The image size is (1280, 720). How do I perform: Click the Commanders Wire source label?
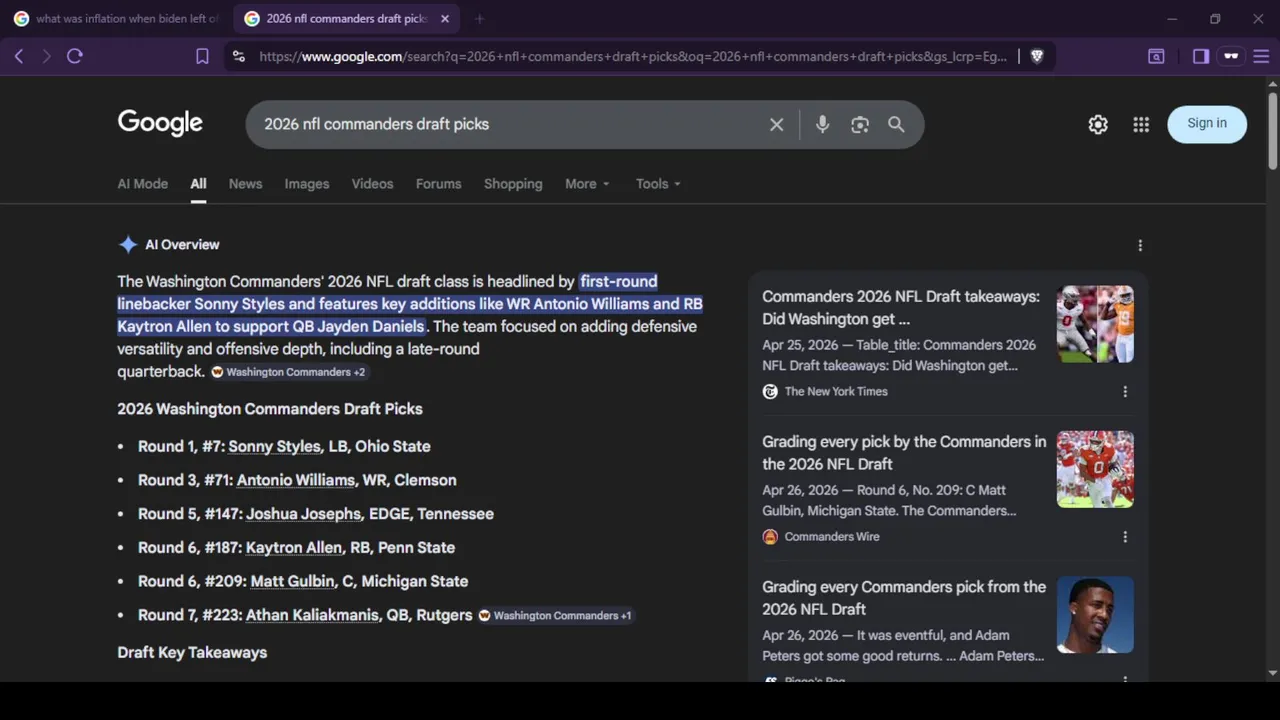tap(832, 537)
